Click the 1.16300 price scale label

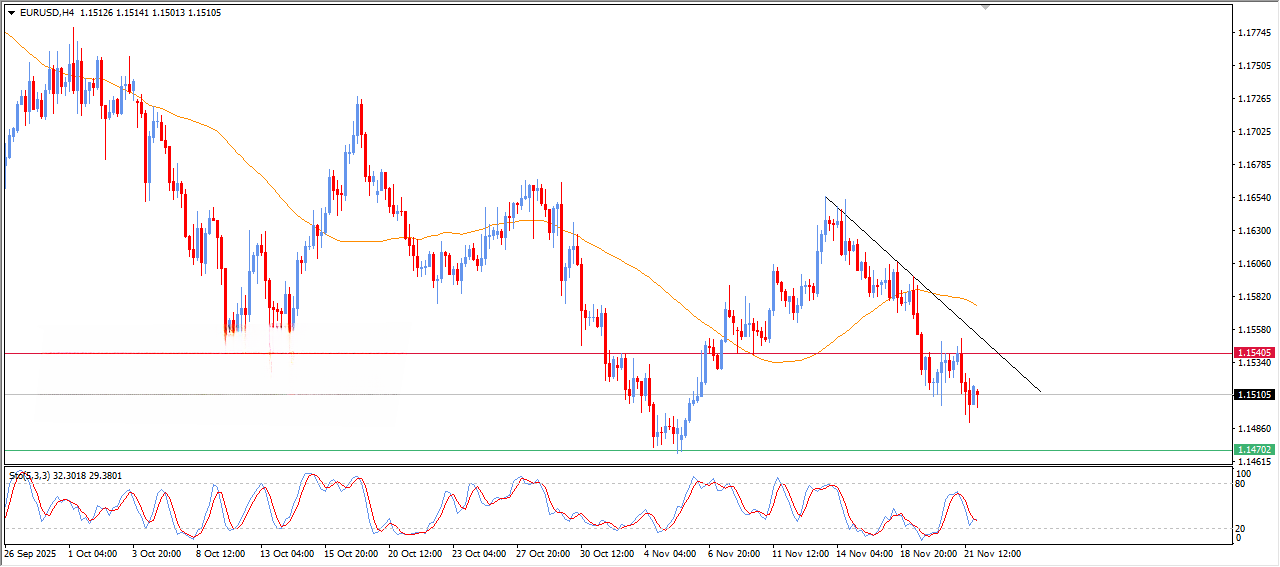[1254, 231]
